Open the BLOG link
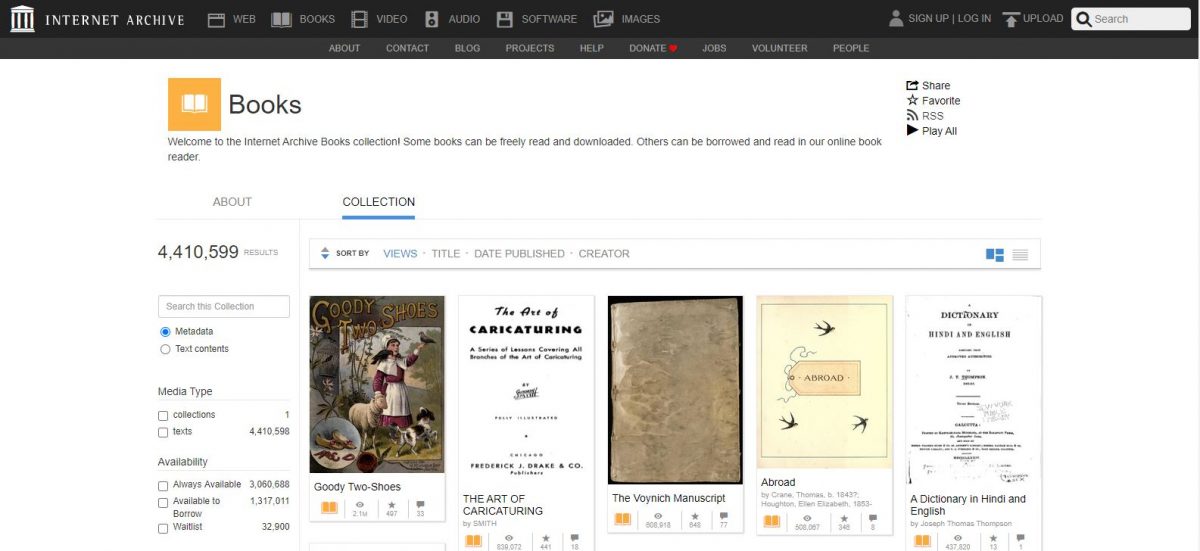Screen dimensions: 1200x551 pos(467,48)
